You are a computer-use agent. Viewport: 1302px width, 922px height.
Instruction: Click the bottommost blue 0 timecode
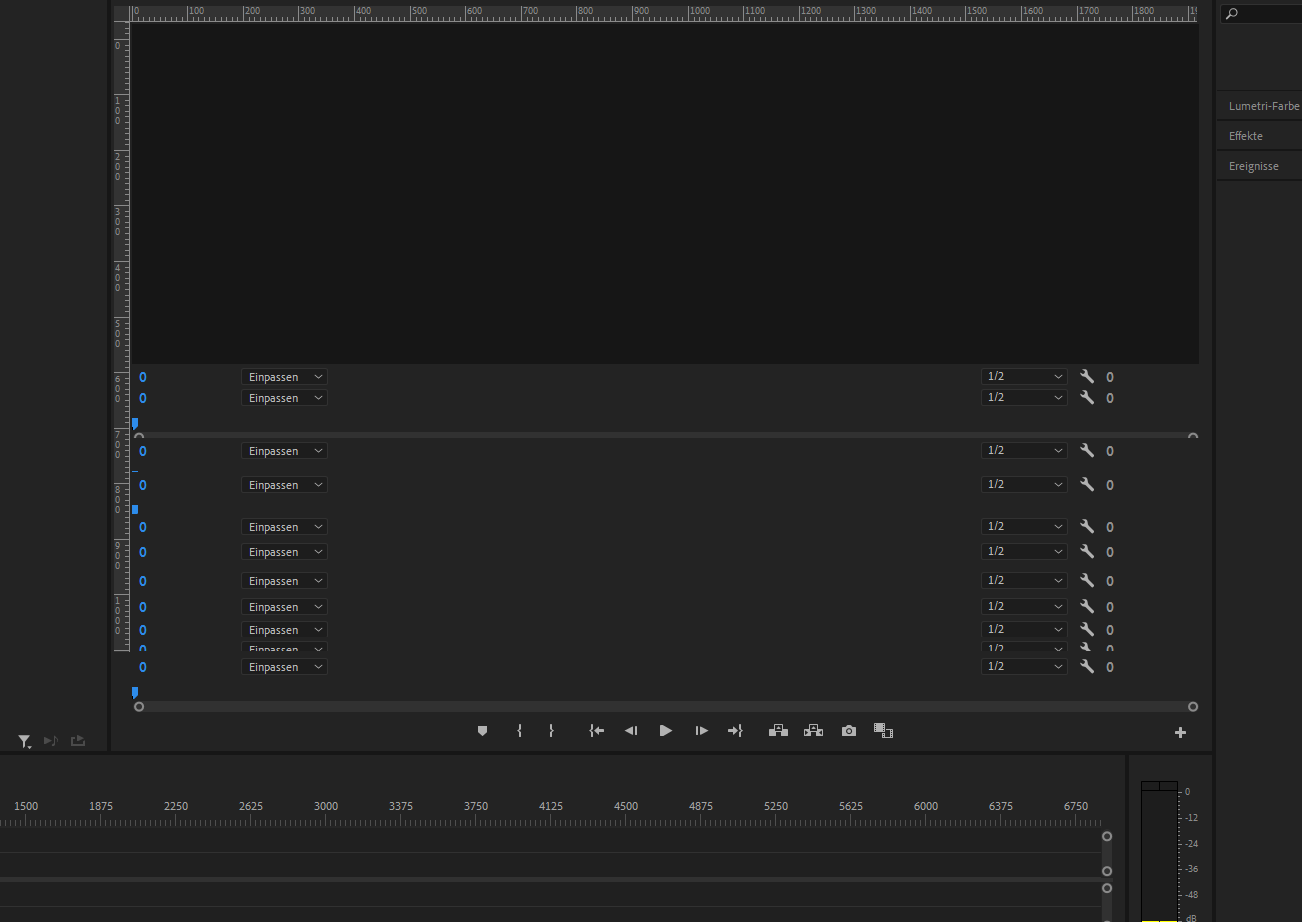pos(142,667)
